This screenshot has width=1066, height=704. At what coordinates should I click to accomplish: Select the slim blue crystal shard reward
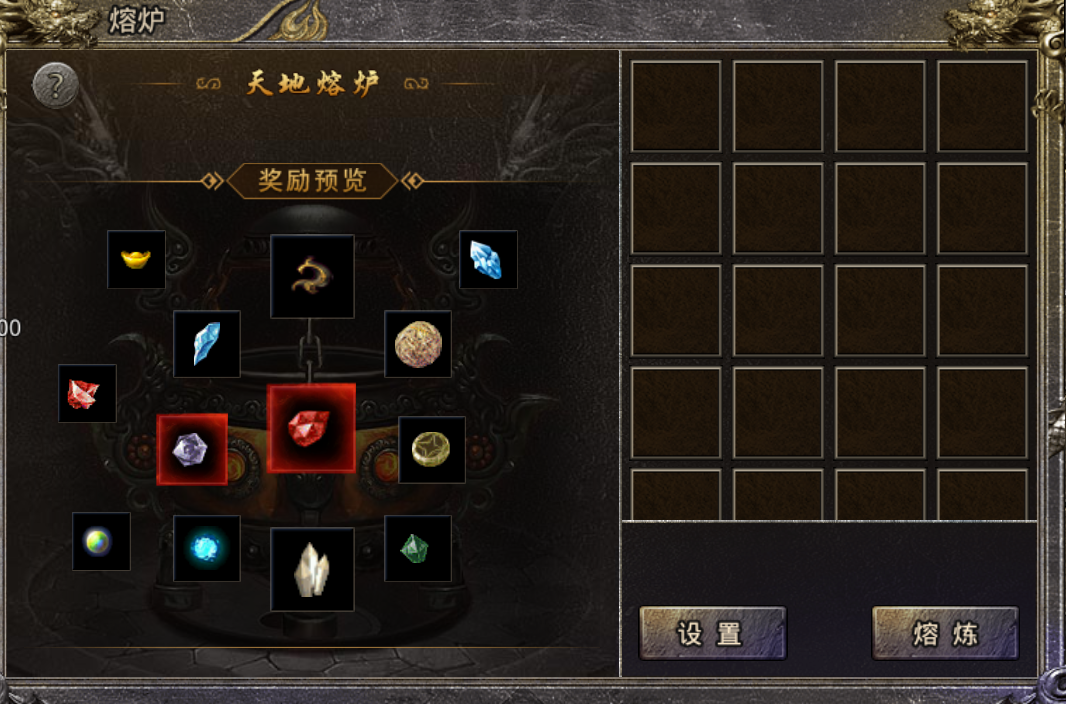coord(207,344)
